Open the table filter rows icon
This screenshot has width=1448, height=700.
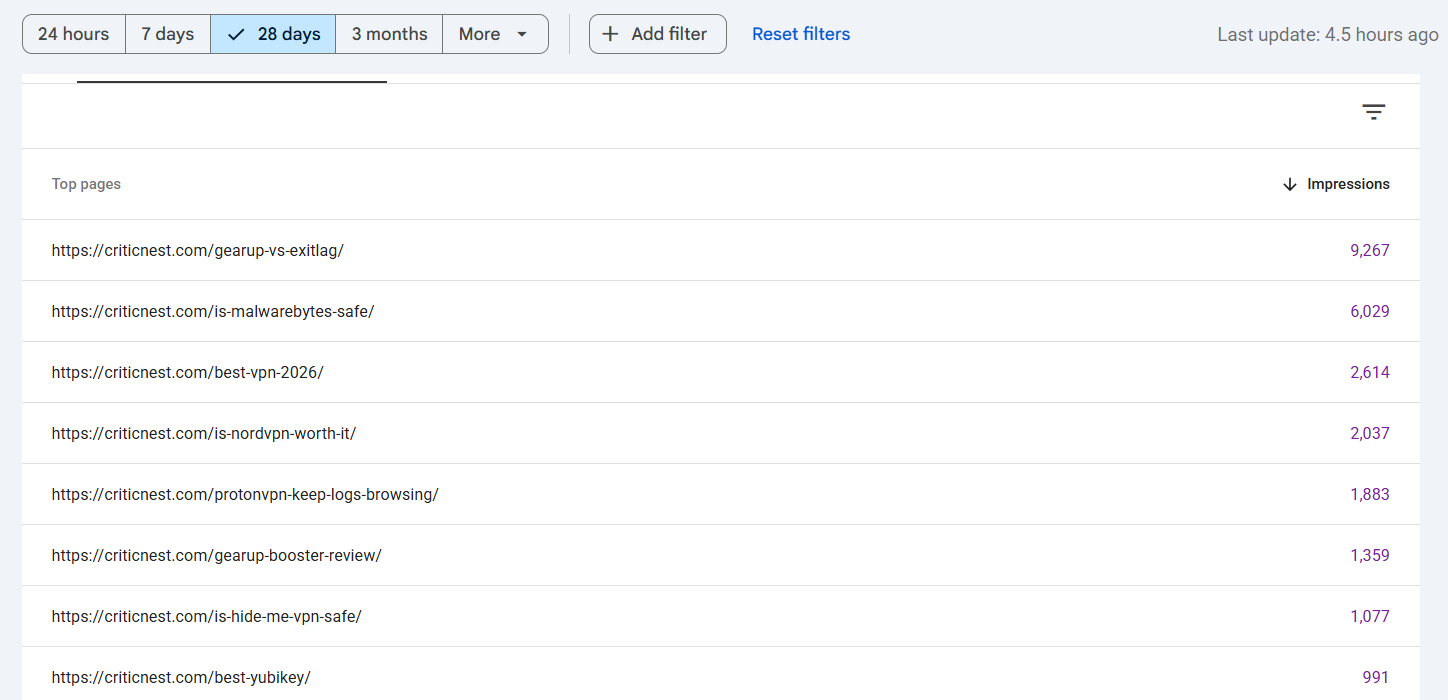tap(1374, 112)
